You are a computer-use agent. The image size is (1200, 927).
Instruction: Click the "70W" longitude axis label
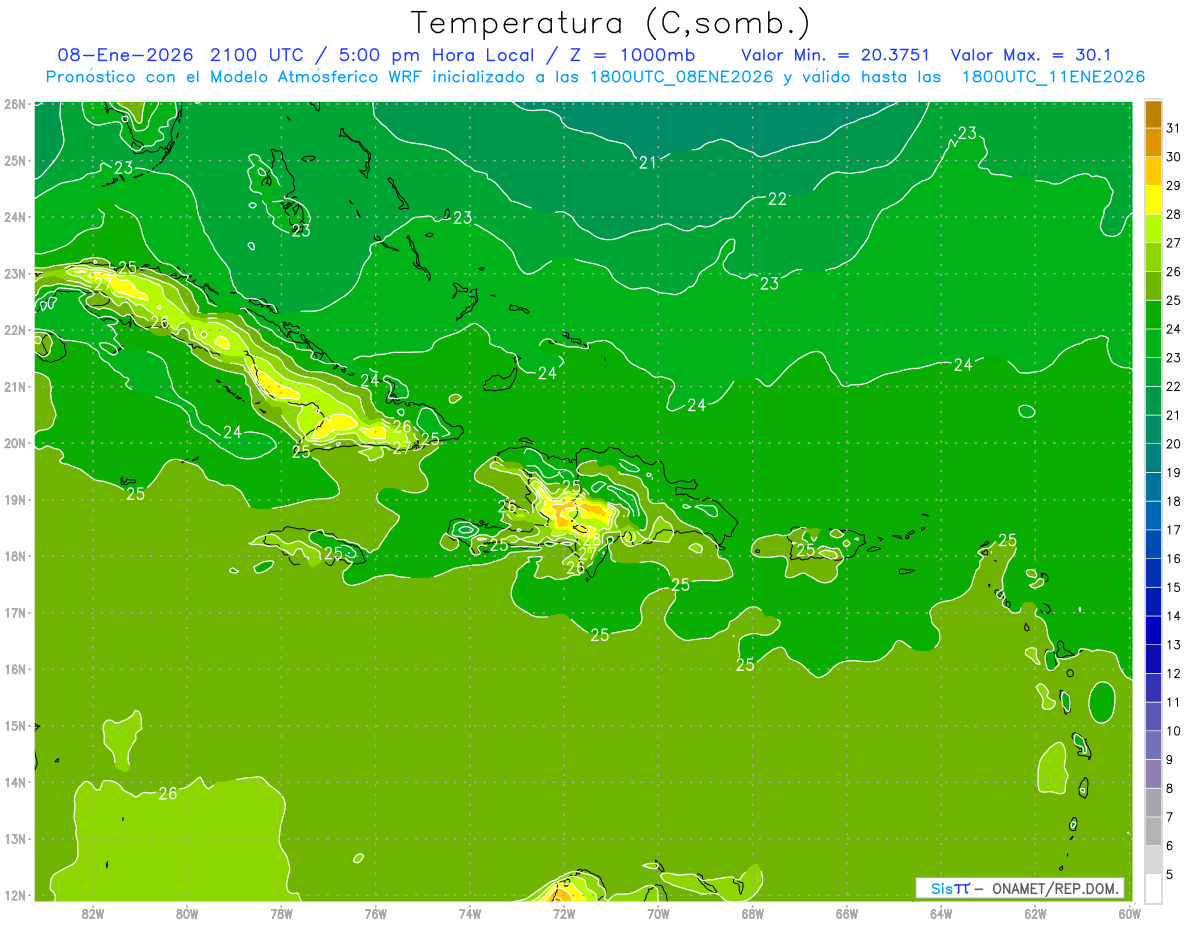pyautogui.click(x=658, y=913)
